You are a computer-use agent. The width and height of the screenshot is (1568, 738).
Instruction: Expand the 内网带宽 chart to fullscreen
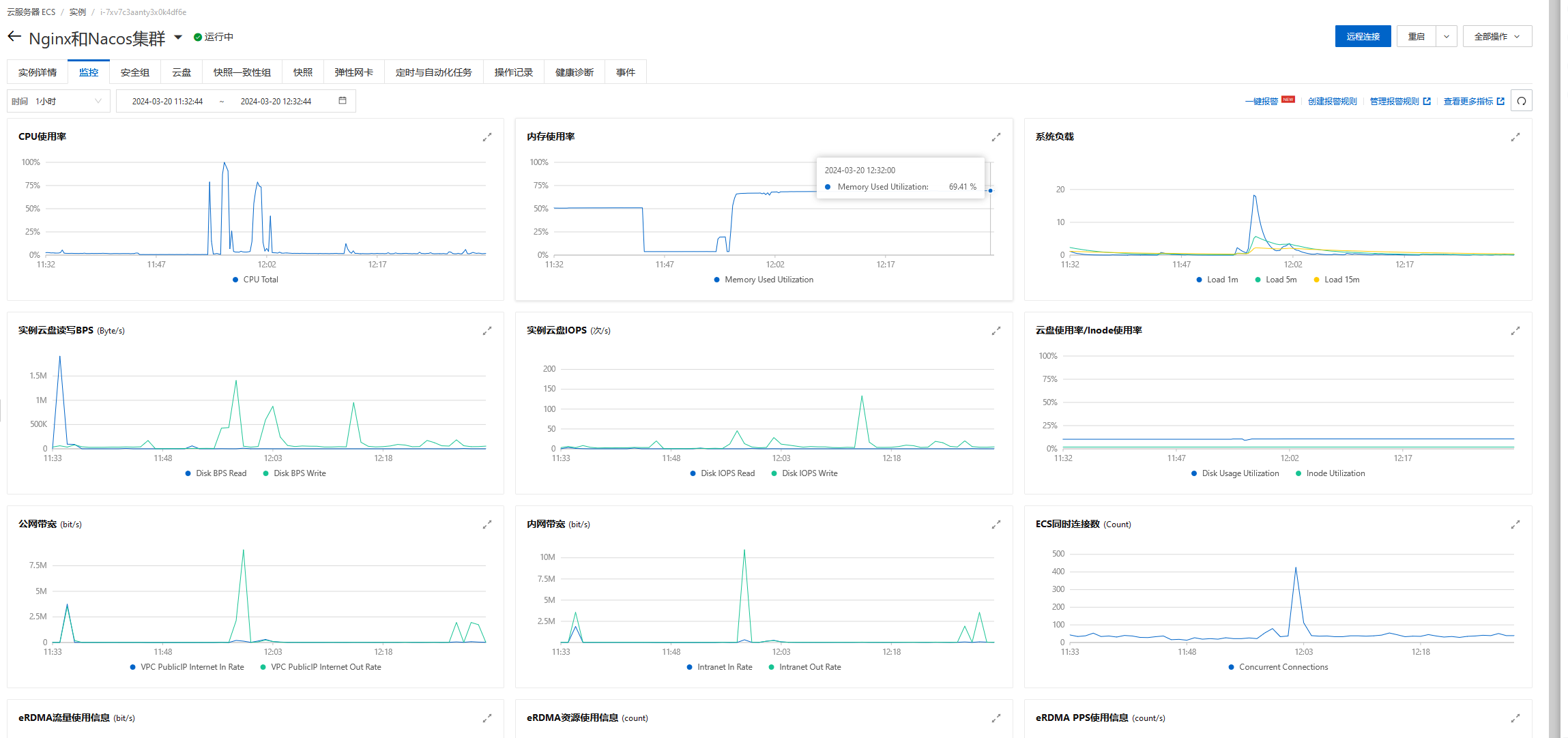coord(996,525)
